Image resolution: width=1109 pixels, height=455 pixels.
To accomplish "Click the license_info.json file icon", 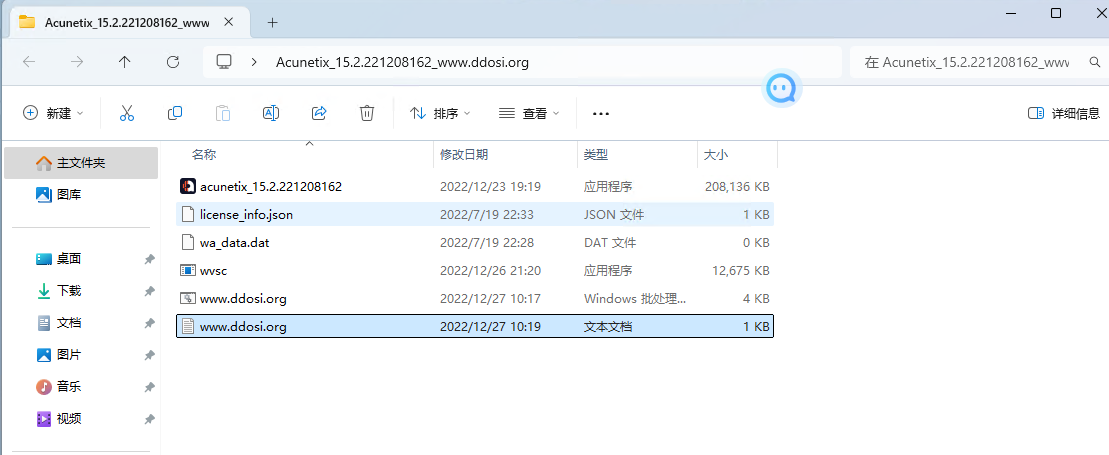I will pyautogui.click(x=187, y=214).
